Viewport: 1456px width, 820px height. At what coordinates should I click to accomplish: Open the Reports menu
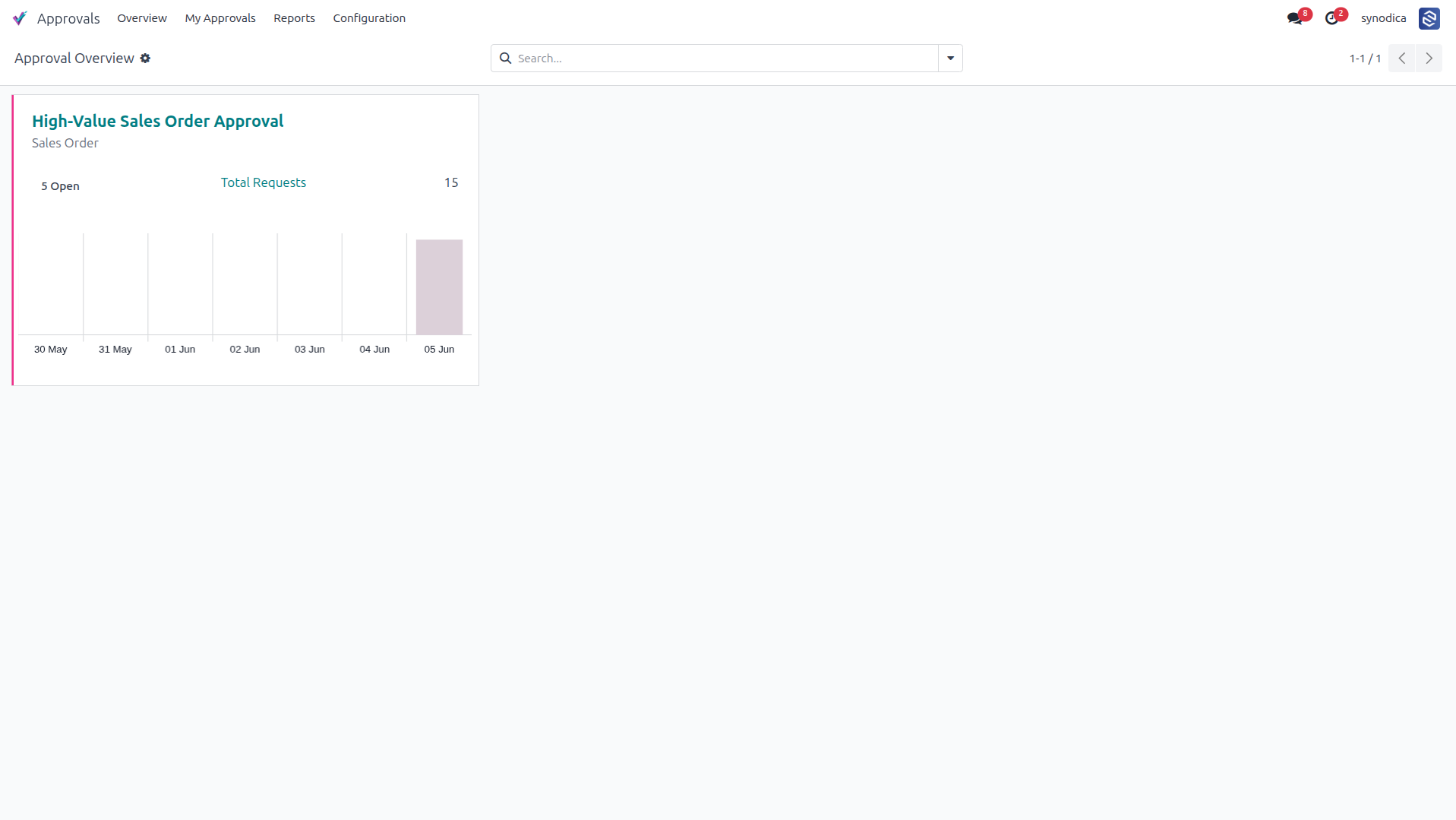click(294, 18)
